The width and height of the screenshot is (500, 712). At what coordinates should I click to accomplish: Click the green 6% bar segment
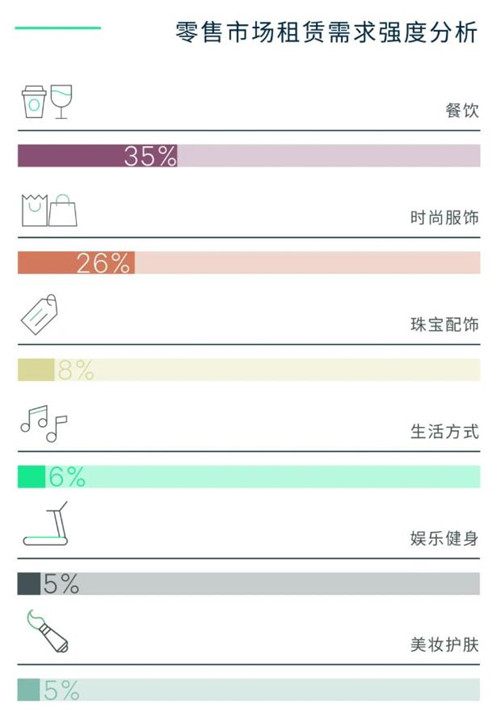[31, 477]
